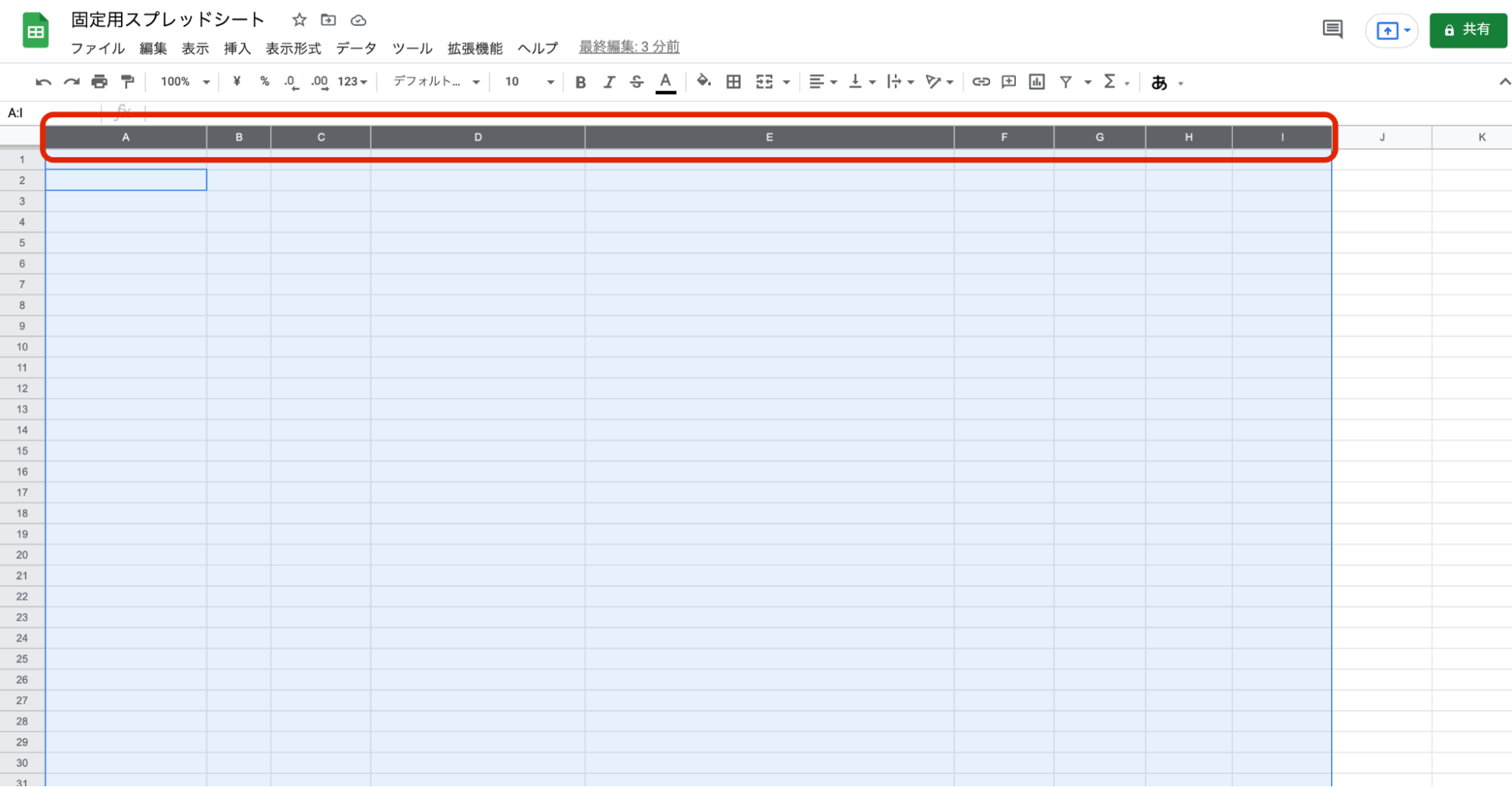Click the present/upload button near share

point(1392,31)
